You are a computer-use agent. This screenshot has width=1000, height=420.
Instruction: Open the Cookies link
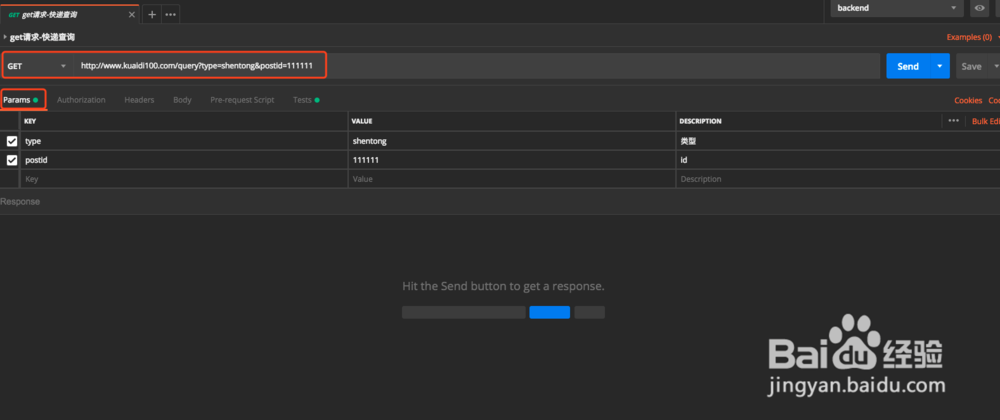click(968, 100)
